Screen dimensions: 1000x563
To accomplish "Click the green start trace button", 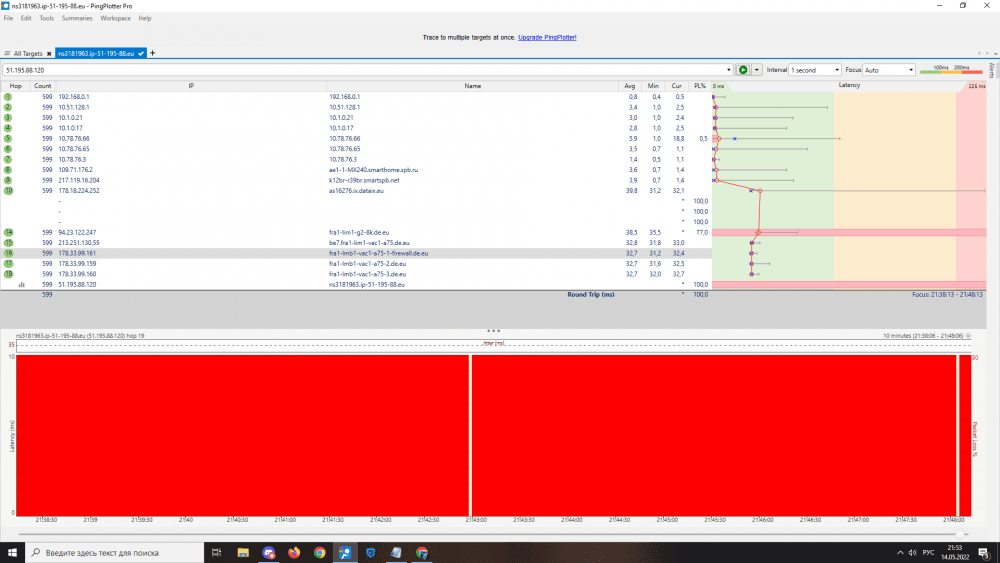I will click(743, 70).
